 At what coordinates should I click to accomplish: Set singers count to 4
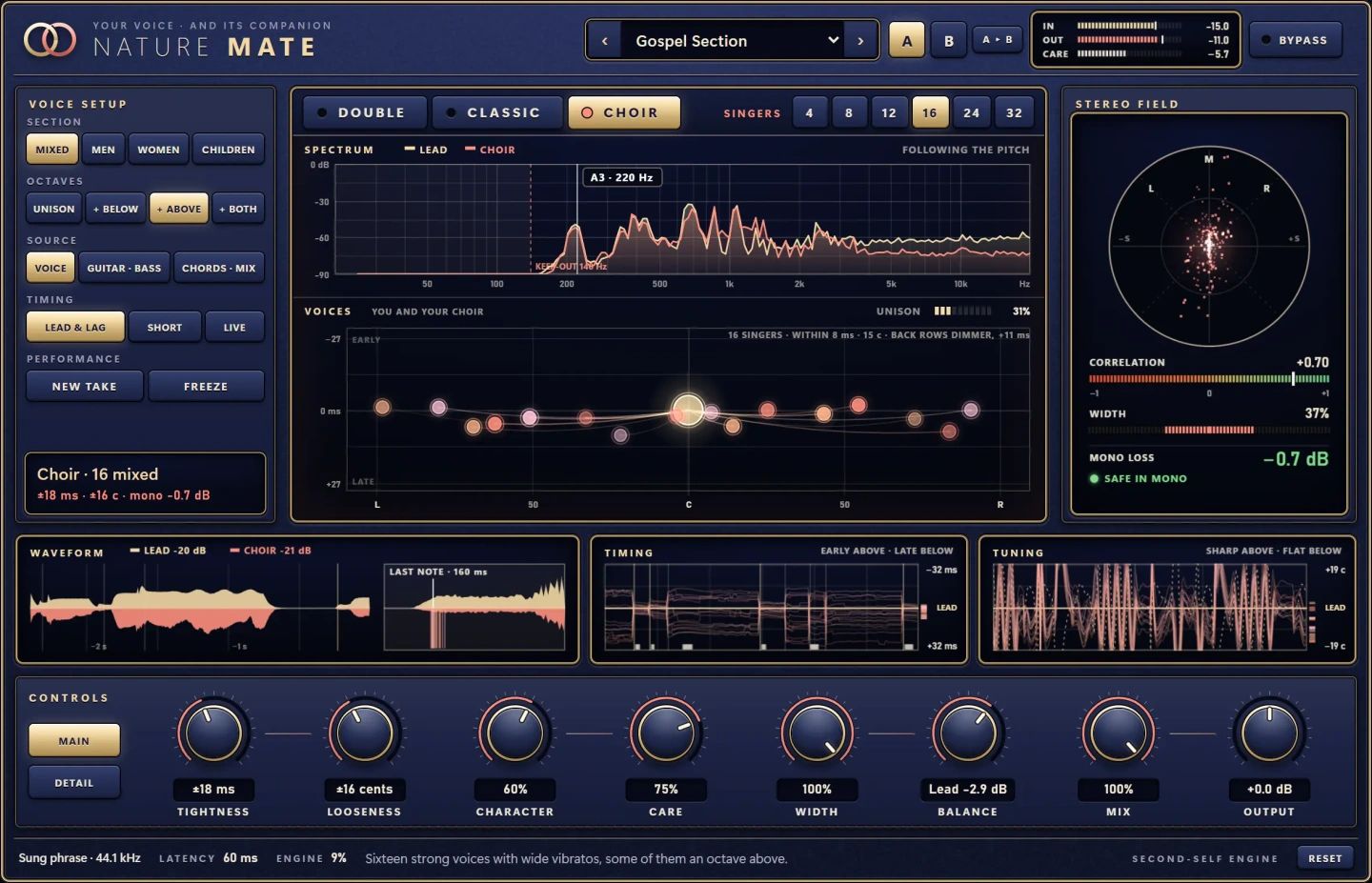tap(809, 112)
